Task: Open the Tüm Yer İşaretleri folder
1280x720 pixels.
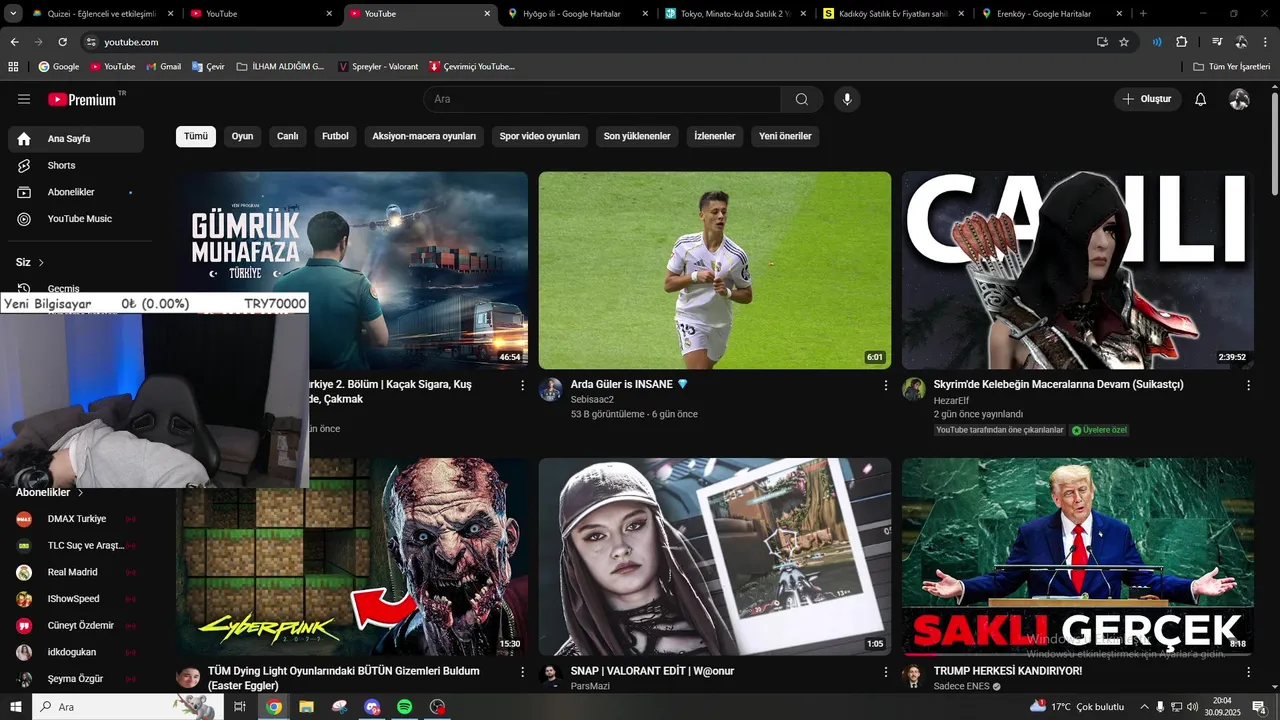Action: coord(1231,67)
